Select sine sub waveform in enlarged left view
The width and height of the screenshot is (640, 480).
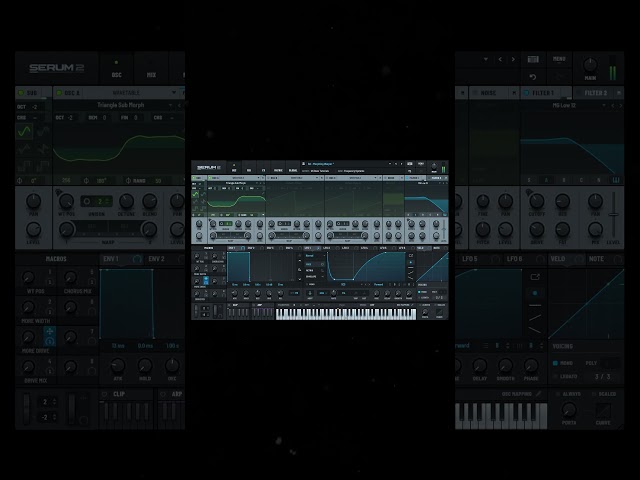pyautogui.click(x=24, y=131)
